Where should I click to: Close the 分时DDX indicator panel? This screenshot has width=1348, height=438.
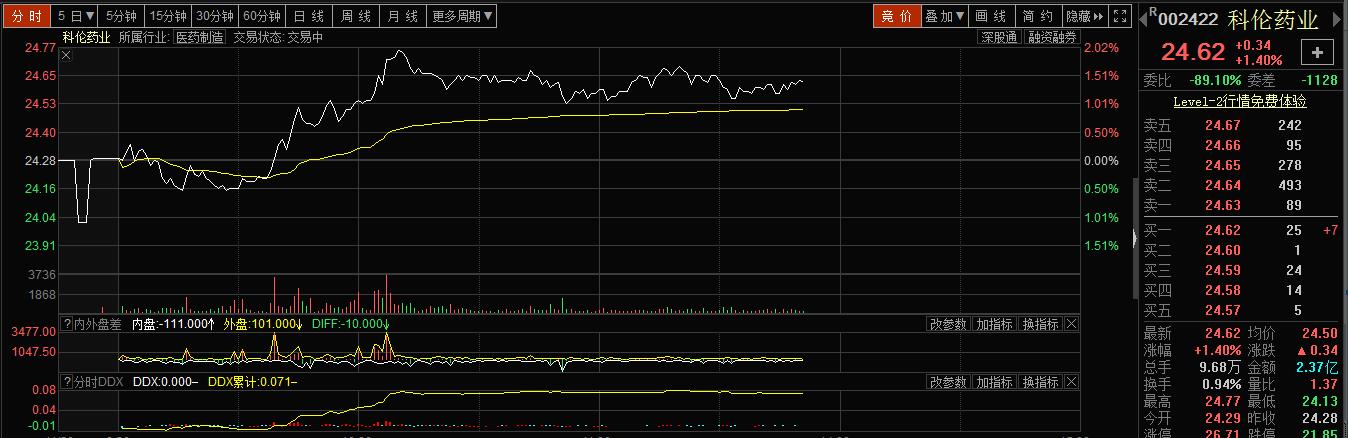point(1072,382)
